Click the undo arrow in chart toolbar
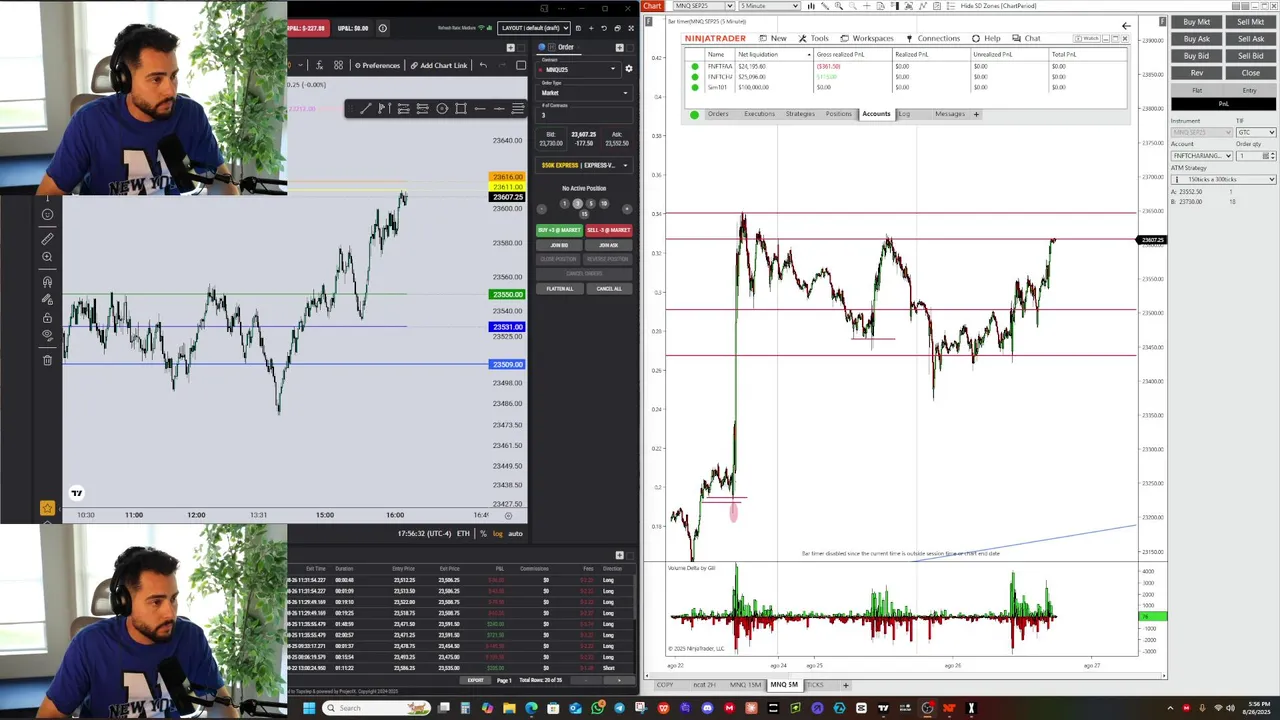 (483, 65)
